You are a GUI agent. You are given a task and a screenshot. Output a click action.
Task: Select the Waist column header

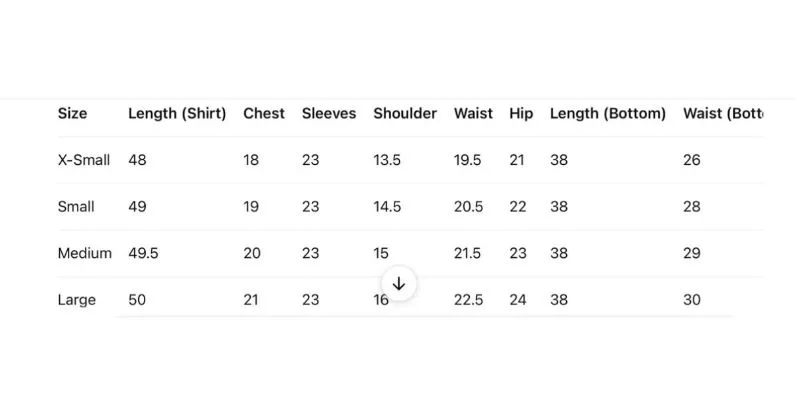tap(473, 114)
